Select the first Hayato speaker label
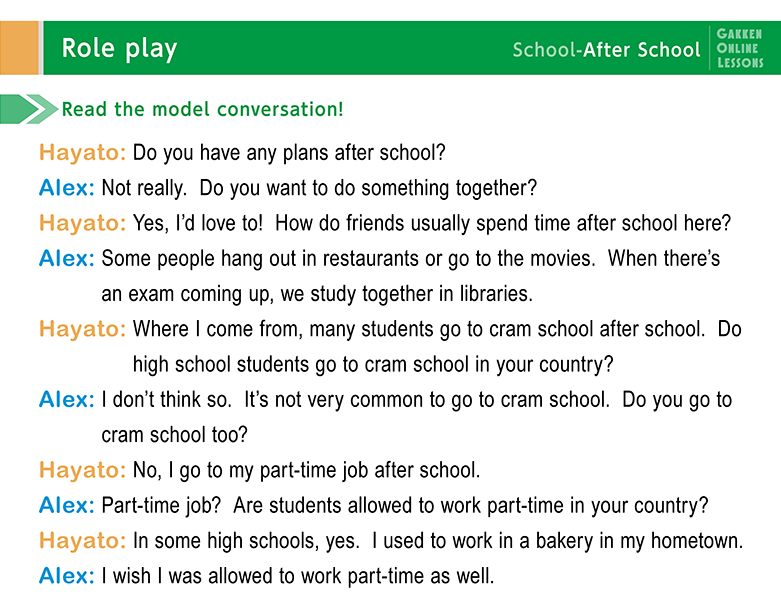Screen dimensions: 781x596 coord(82,154)
